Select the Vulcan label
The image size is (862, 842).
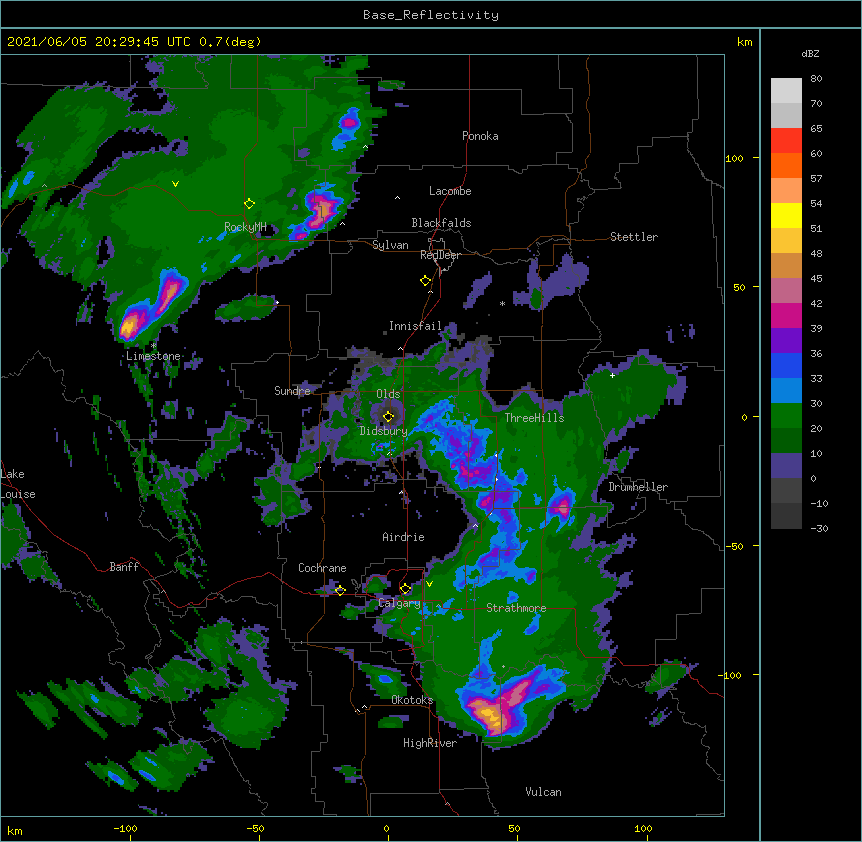543,792
